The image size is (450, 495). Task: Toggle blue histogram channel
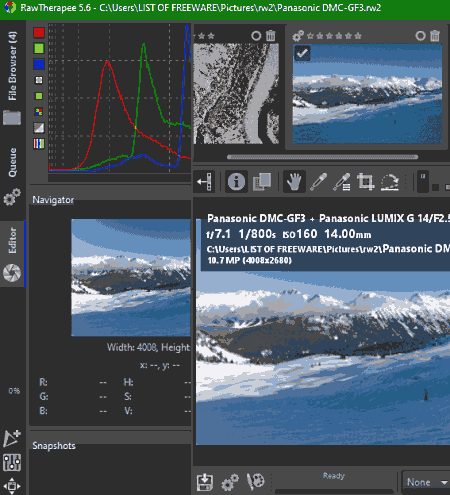[x=39, y=64]
